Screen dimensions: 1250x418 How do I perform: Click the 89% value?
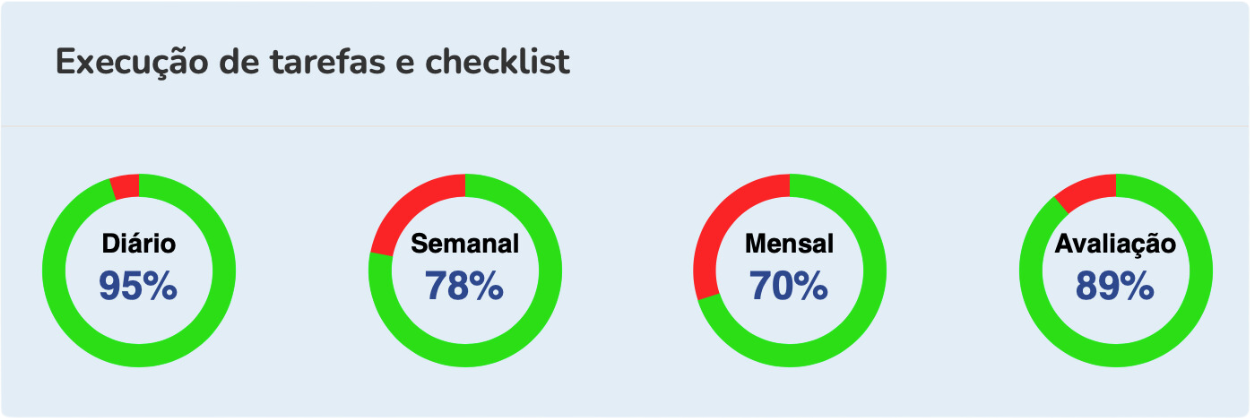(1114, 287)
